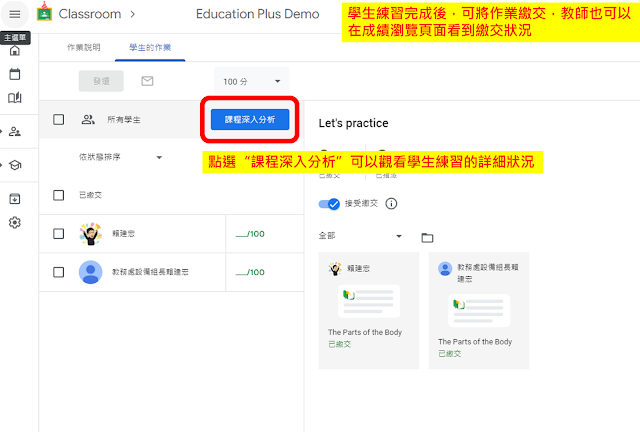
Task: Click the 發還 return button
Action: [x=101, y=81]
